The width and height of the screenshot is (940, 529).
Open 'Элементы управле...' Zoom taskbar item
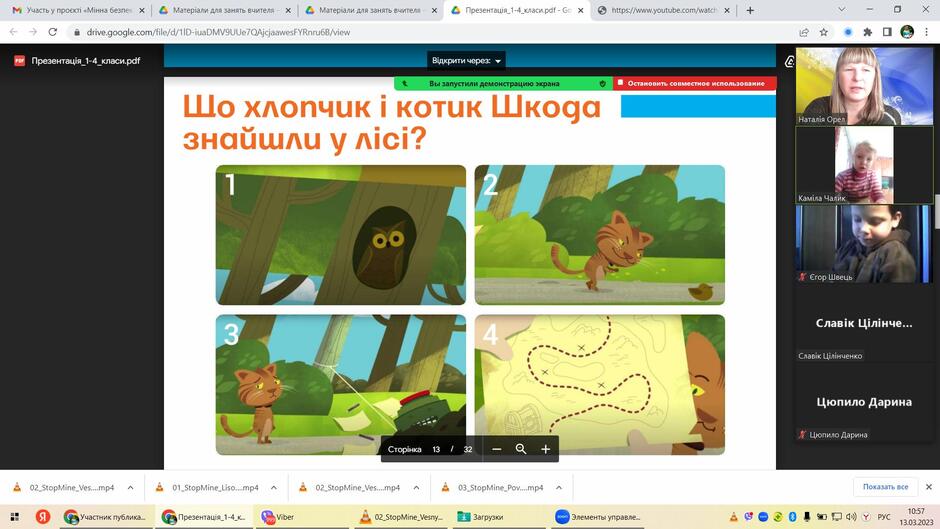coord(598,516)
